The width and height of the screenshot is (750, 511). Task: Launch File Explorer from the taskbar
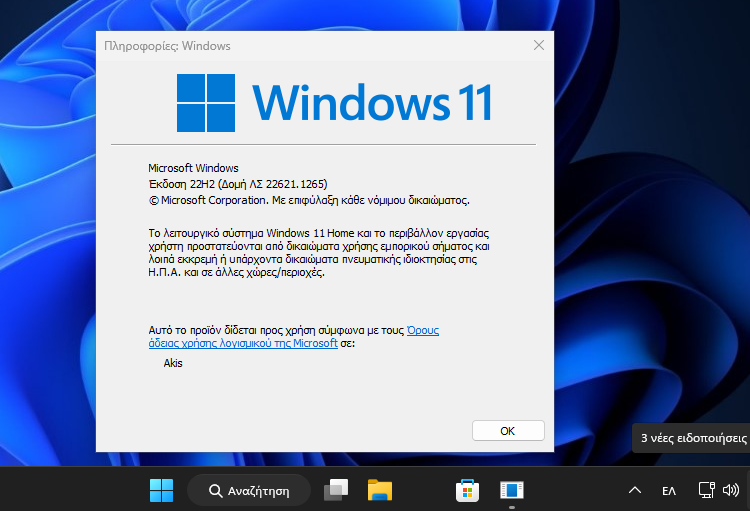coord(380,490)
